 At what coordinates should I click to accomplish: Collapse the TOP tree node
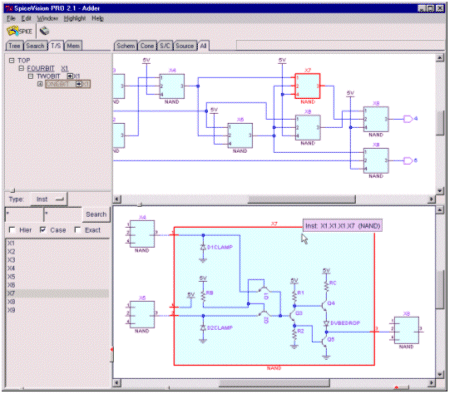[x=12, y=60]
